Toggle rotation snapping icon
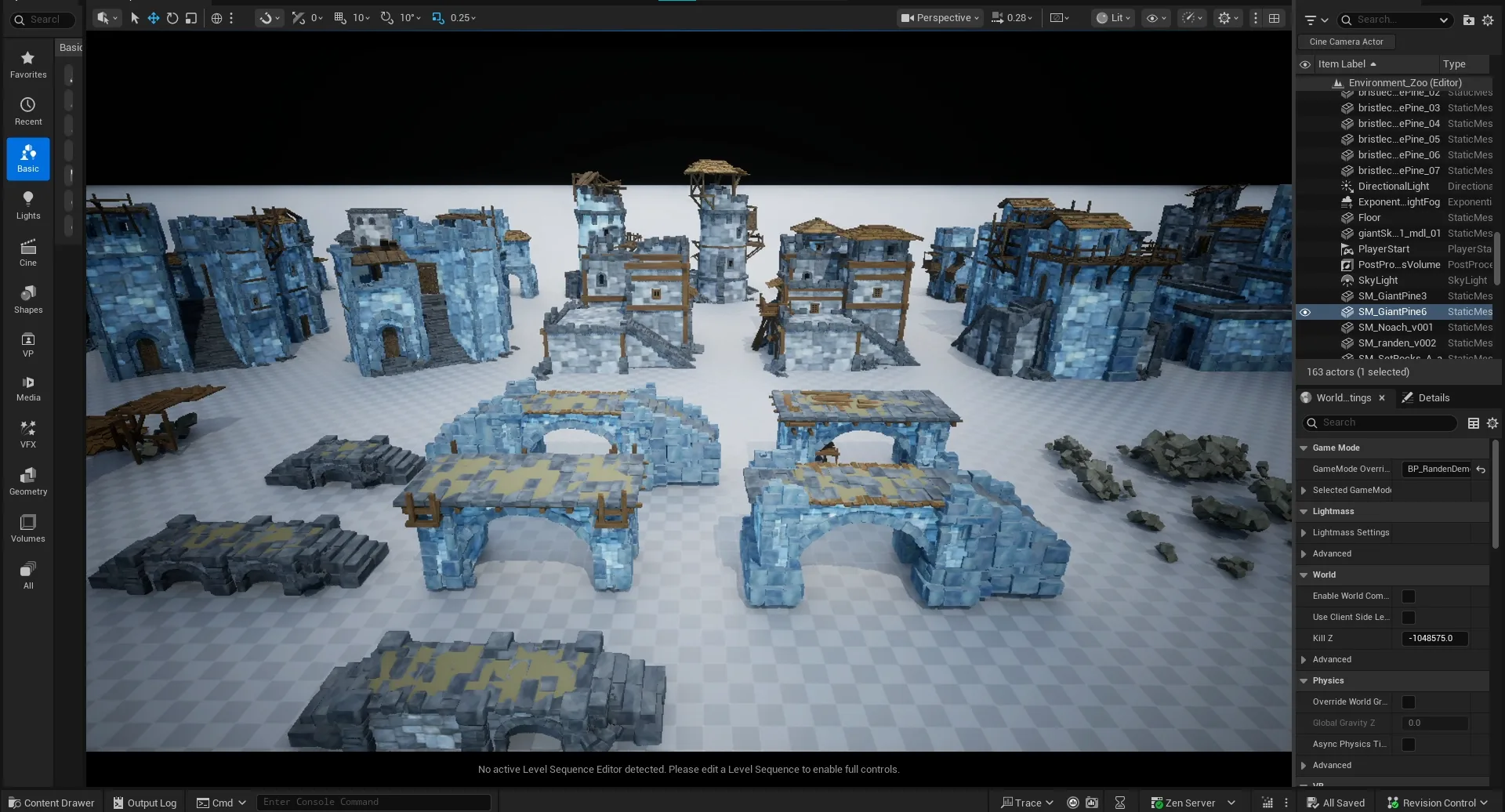Viewport: 1505px width, 812px height. point(387,18)
